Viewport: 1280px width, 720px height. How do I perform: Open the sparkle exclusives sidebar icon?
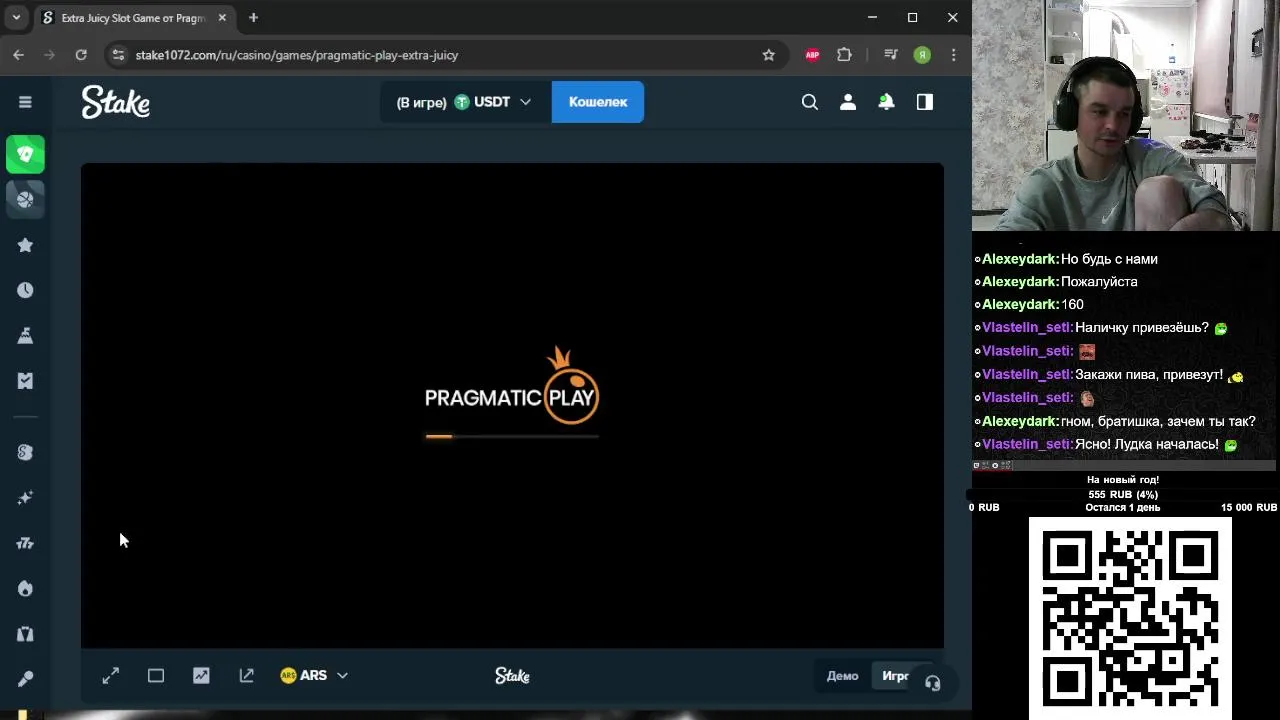pyautogui.click(x=25, y=498)
